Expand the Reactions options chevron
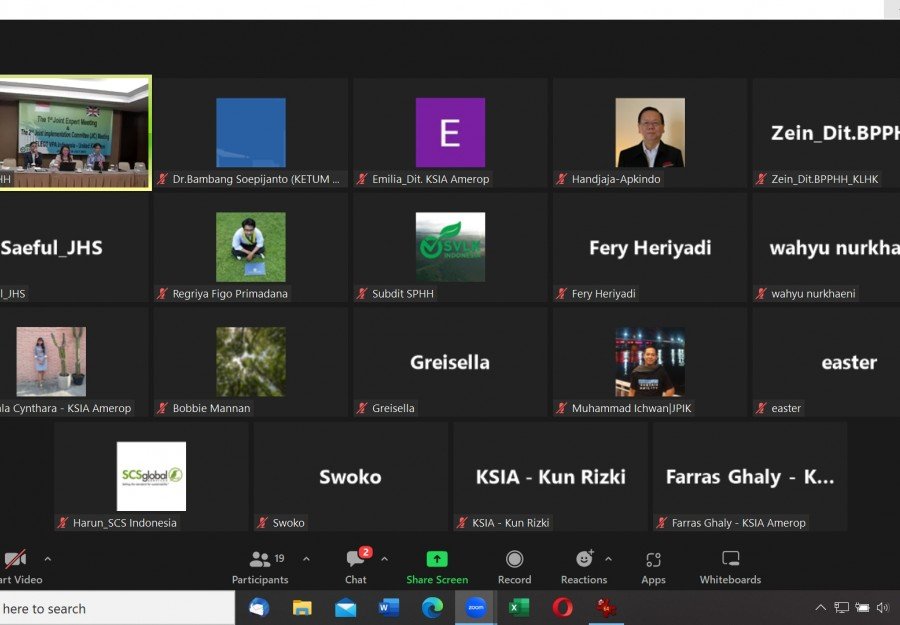900x625 pixels. tap(608, 559)
